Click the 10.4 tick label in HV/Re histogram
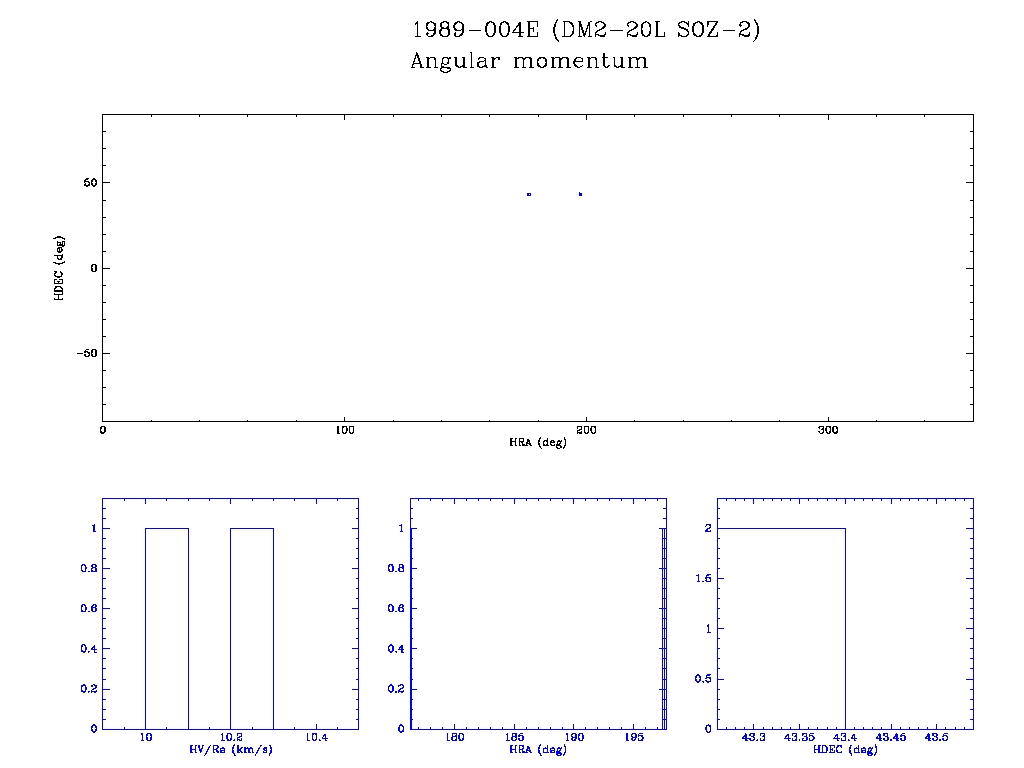Viewport: 1024px width, 768px height. (317, 738)
